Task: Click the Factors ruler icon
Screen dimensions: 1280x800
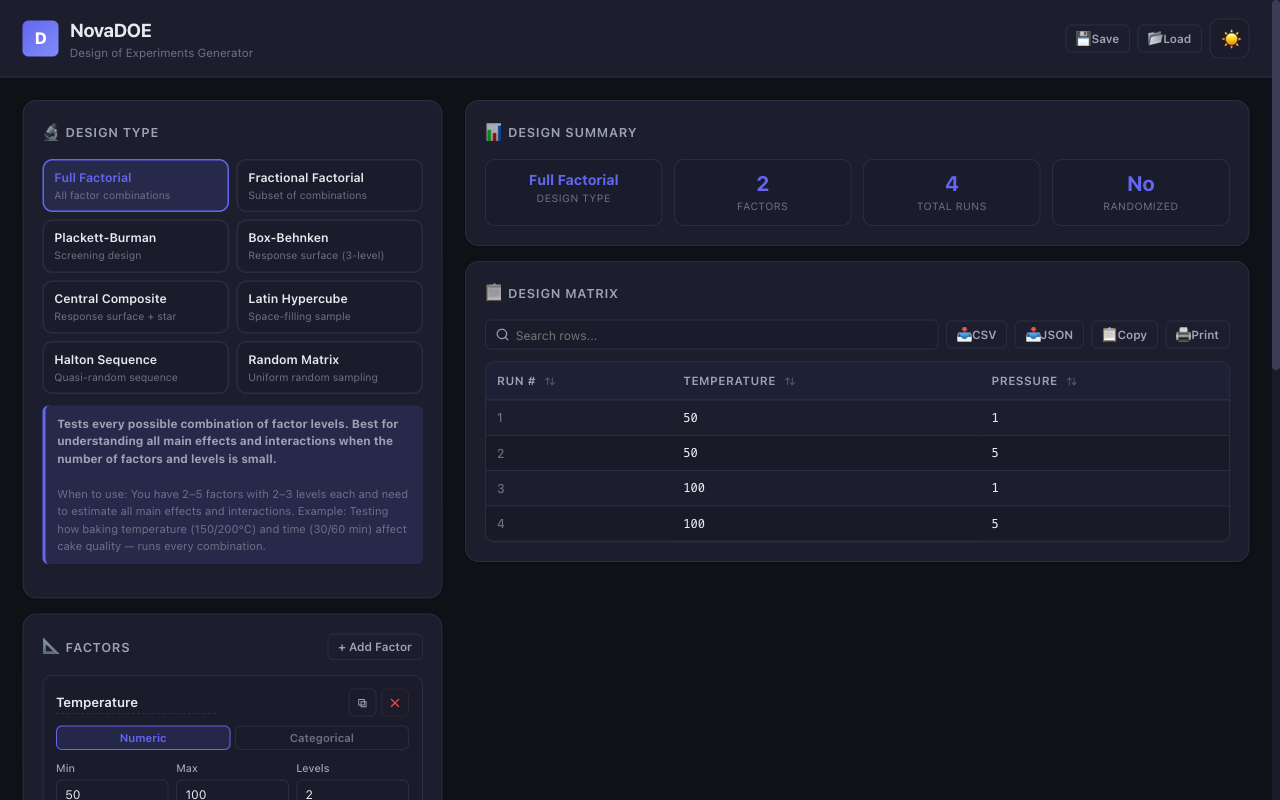Action: 51,647
